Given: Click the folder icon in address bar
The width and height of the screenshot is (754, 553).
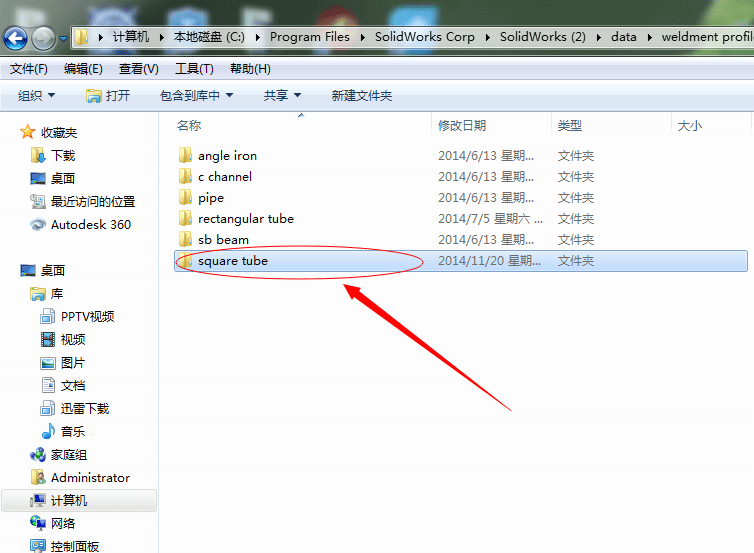Looking at the screenshot, I should pyautogui.click(x=82, y=37).
